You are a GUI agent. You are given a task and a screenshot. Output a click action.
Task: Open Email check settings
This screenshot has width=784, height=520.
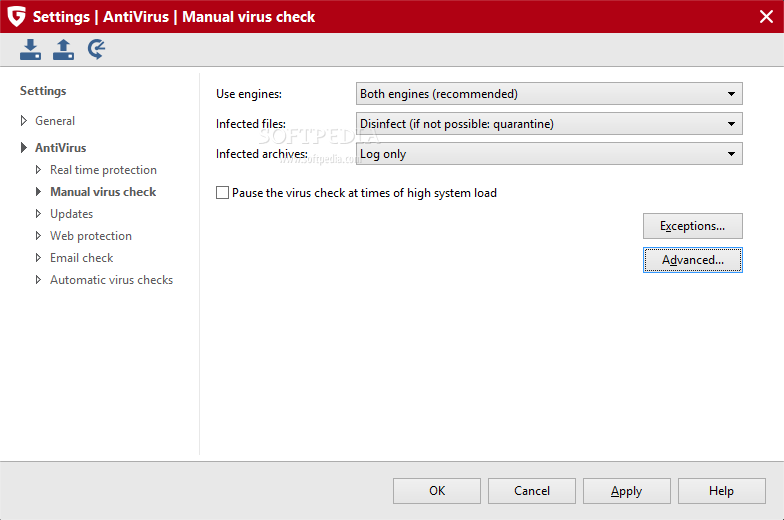tap(82, 258)
